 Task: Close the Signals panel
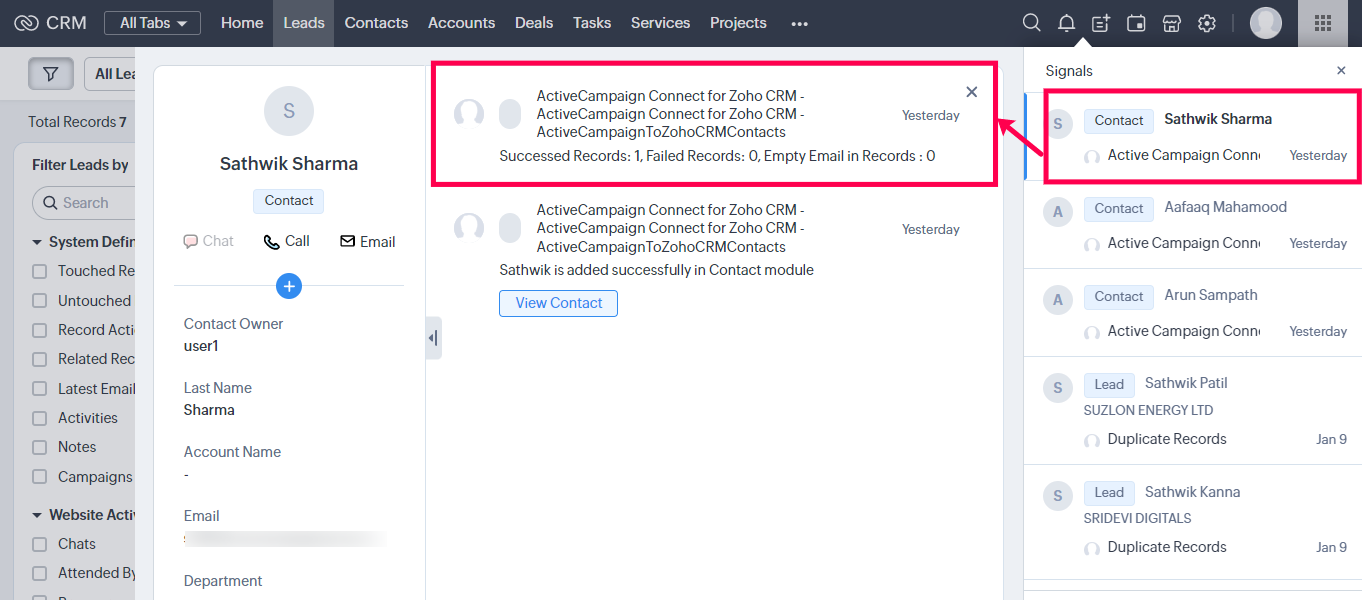point(1341,71)
